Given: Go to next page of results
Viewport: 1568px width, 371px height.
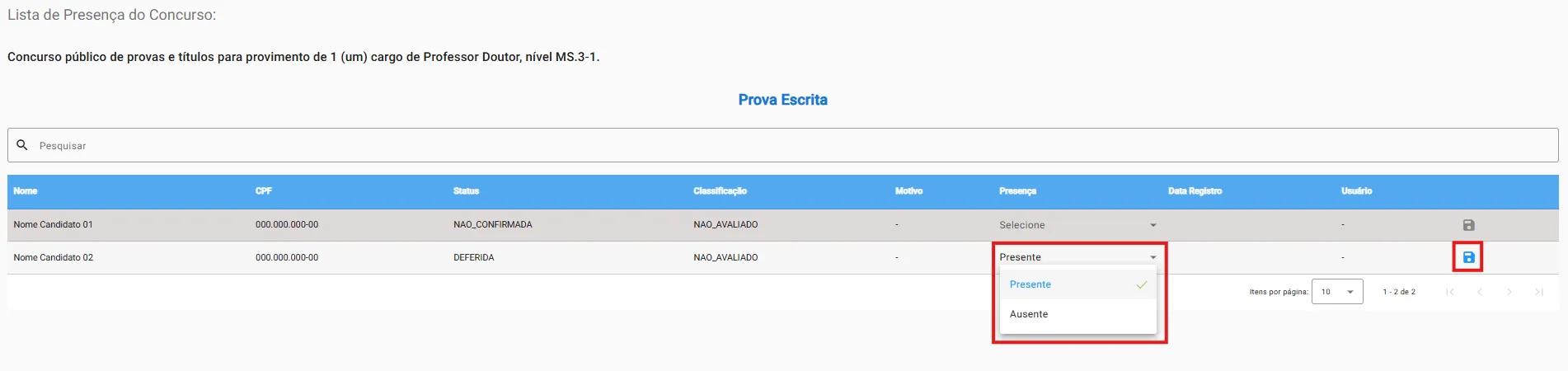Looking at the screenshot, I should click(x=1509, y=292).
